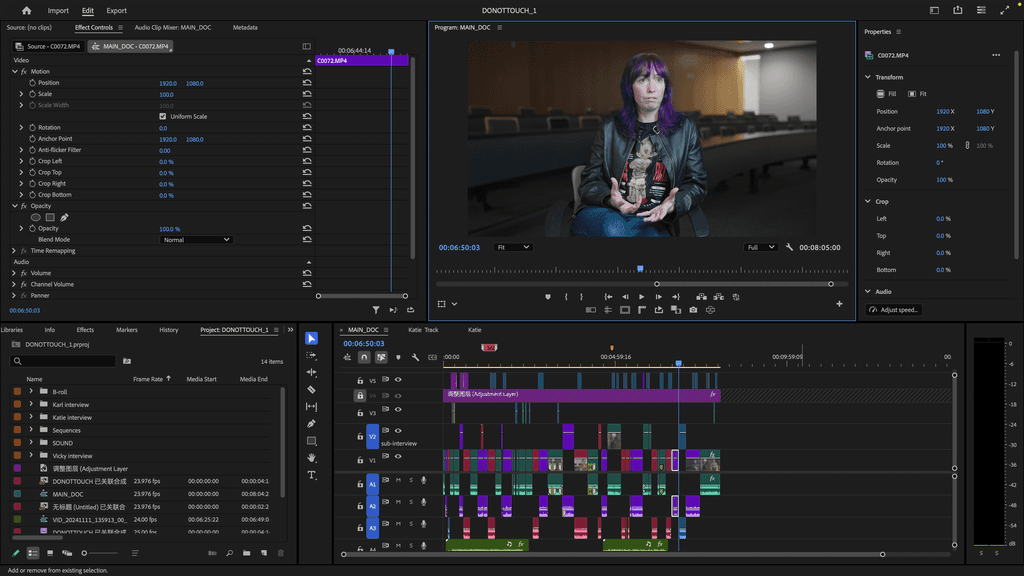Select the Pen tool in toolbar
The image size is (1024, 576).
click(x=312, y=424)
